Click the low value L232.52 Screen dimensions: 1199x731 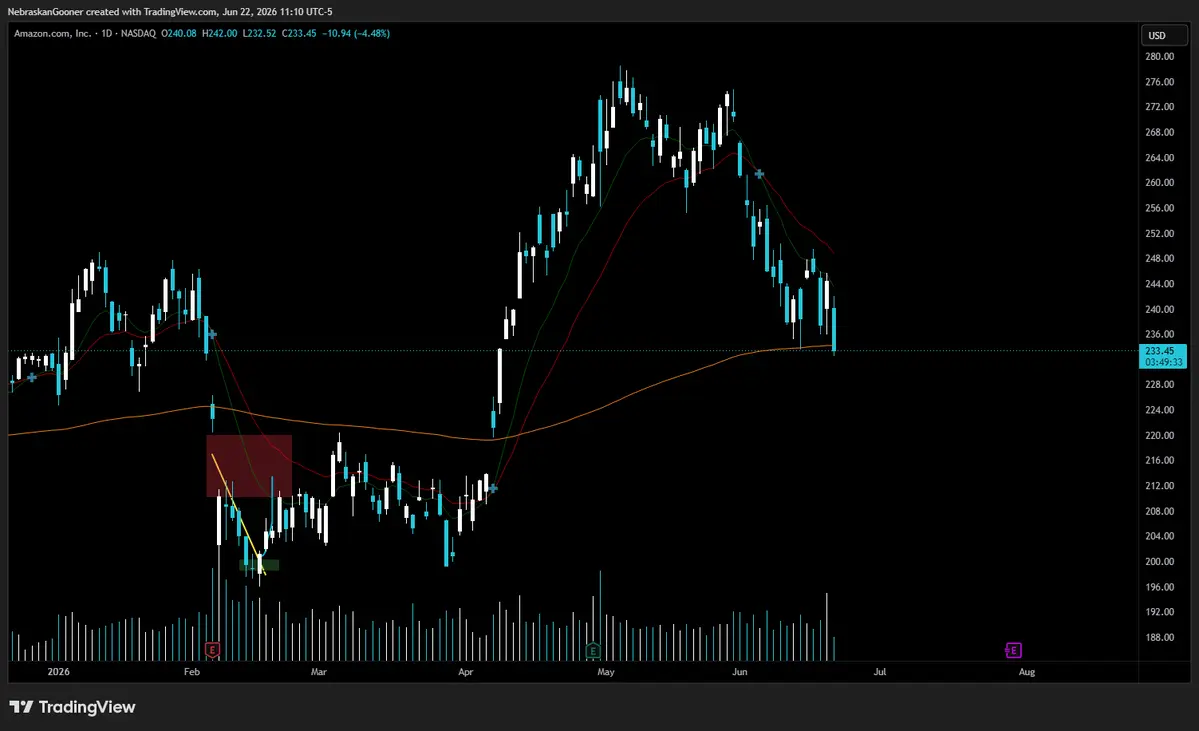(x=259, y=34)
